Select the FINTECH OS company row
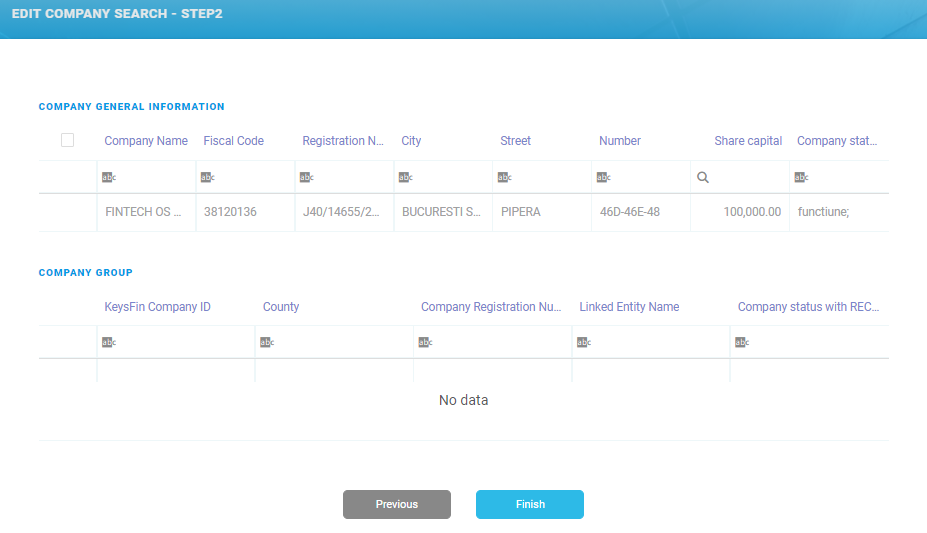927x533 pixels. point(144,212)
